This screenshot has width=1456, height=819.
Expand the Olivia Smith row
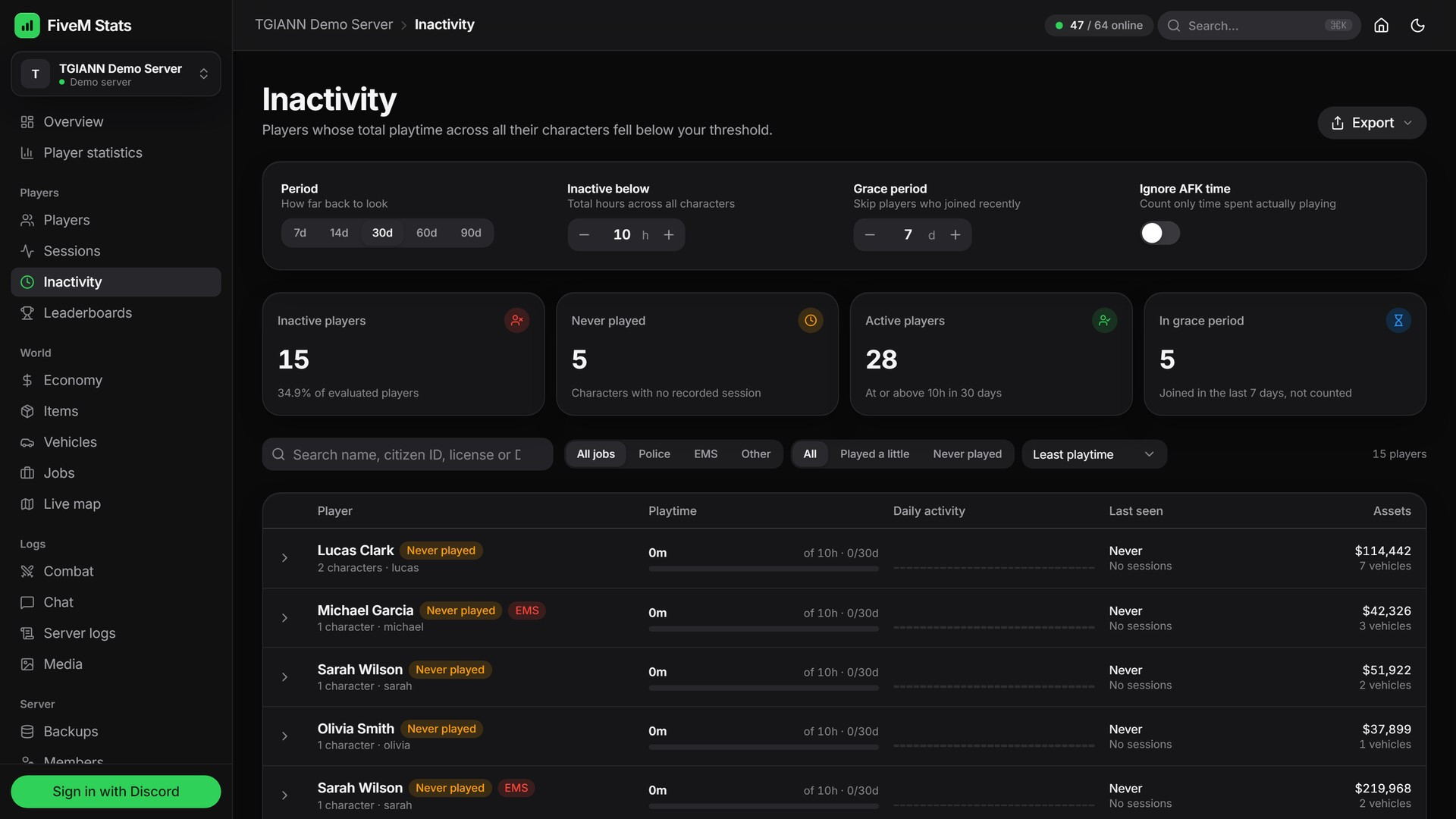(x=284, y=736)
